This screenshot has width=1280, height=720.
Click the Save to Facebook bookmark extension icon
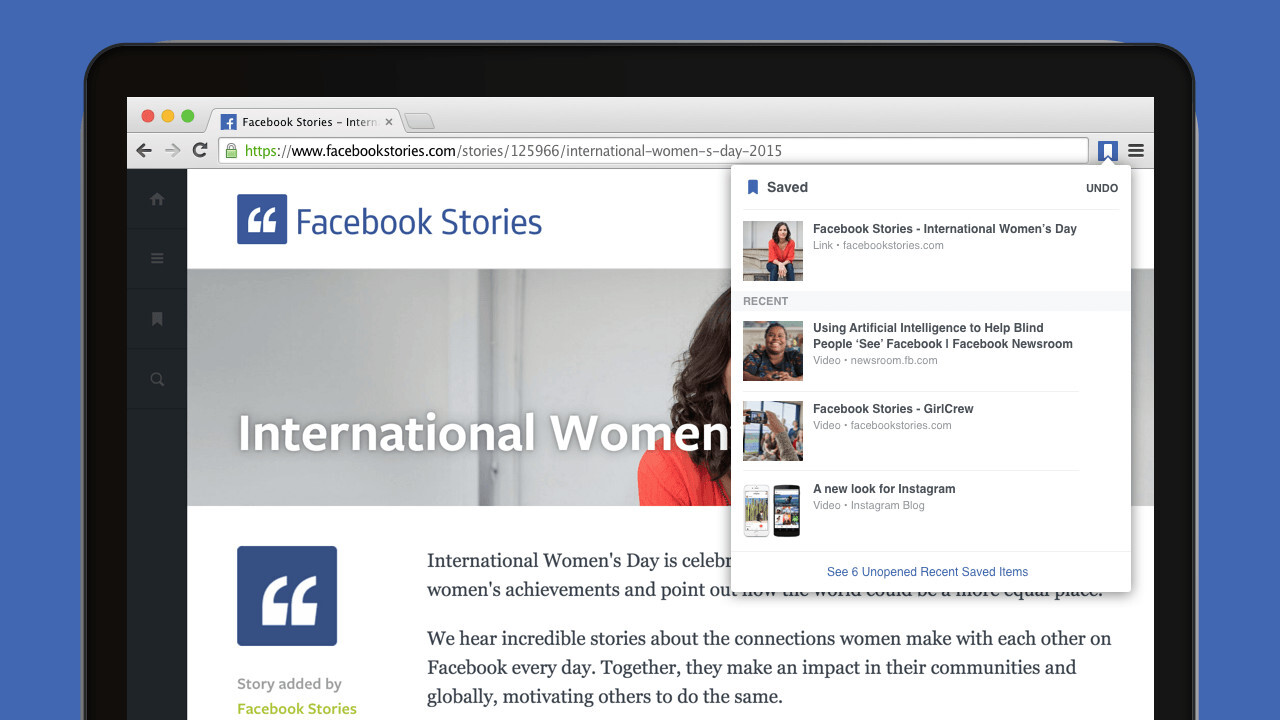(x=1107, y=151)
